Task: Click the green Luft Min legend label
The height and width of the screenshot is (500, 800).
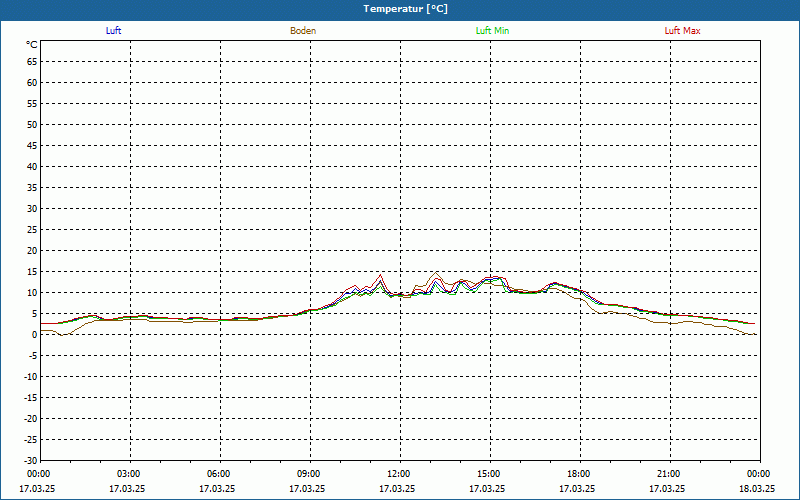Action: click(x=492, y=31)
